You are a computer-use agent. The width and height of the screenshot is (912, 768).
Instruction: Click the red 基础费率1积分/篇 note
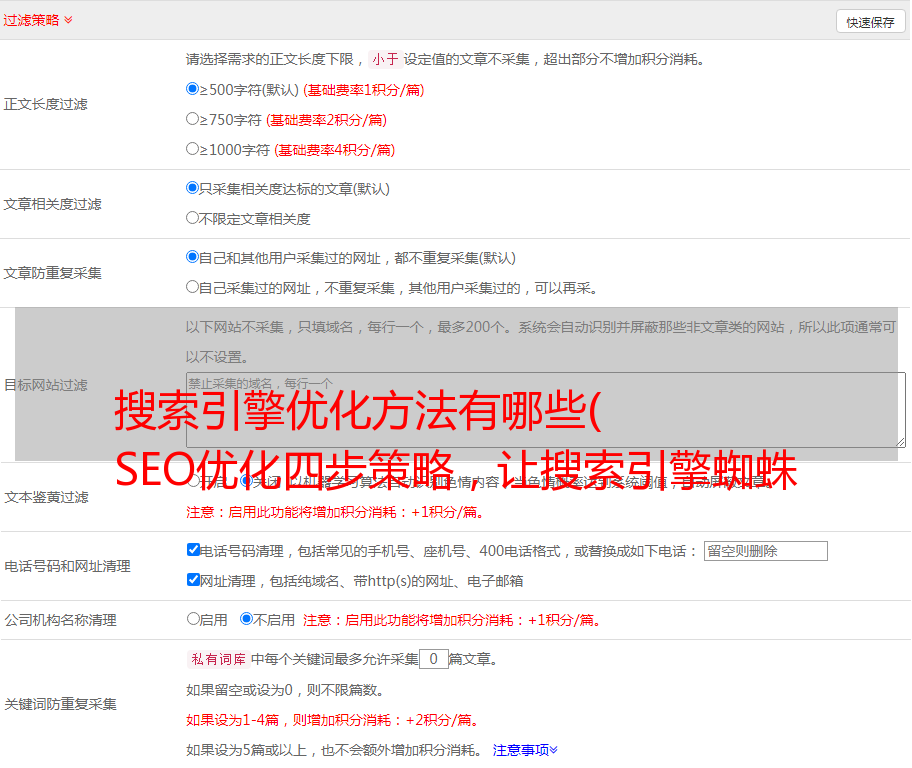click(364, 90)
